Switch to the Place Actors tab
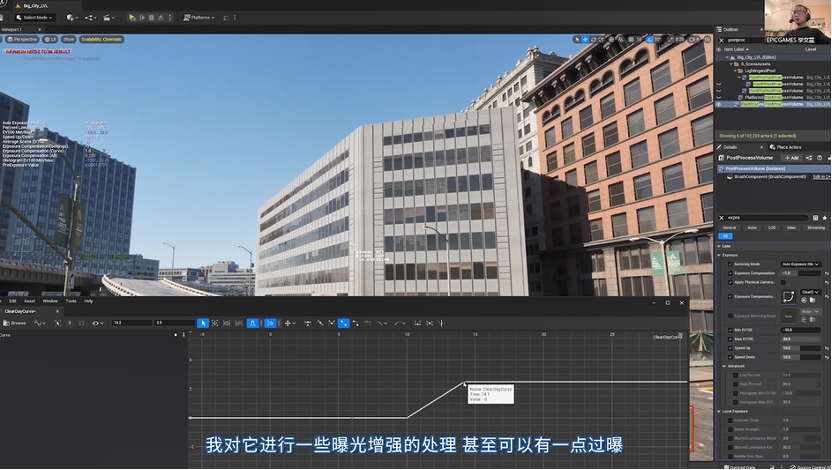Image resolution: width=832 pixels, height=470 pixels. coord(785,147)
